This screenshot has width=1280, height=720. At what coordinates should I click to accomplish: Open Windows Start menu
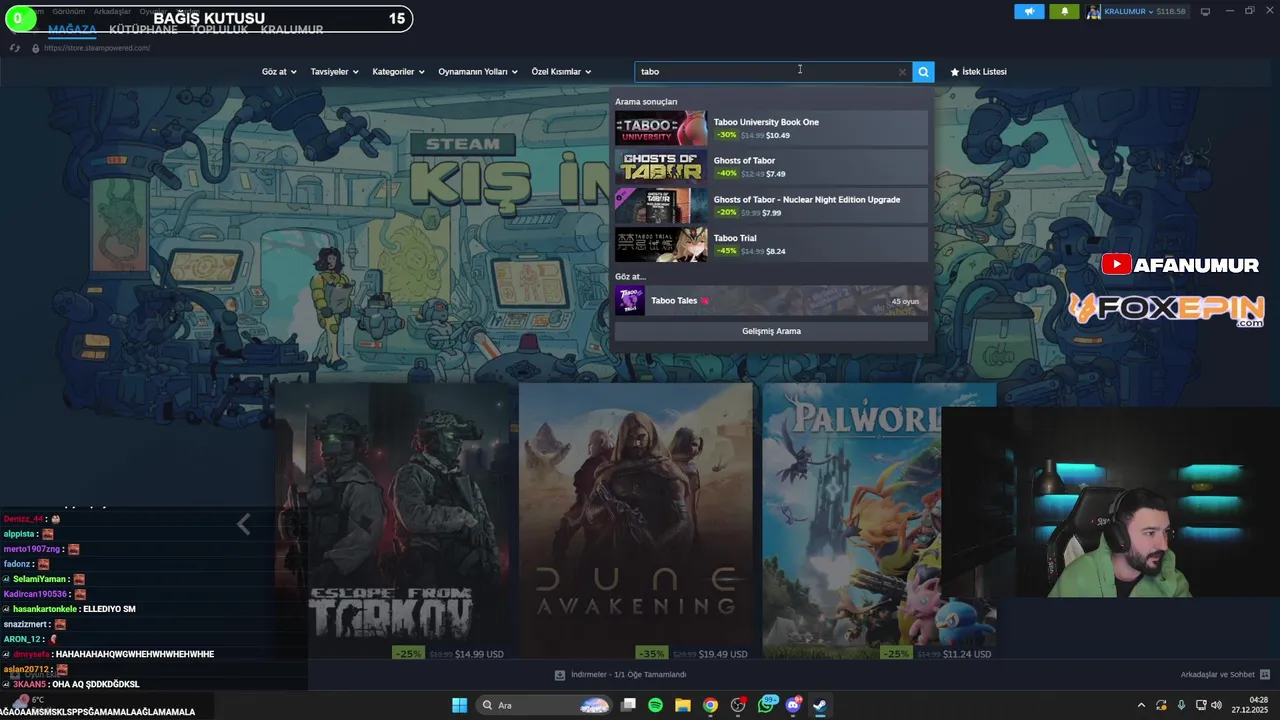(459, 705)
